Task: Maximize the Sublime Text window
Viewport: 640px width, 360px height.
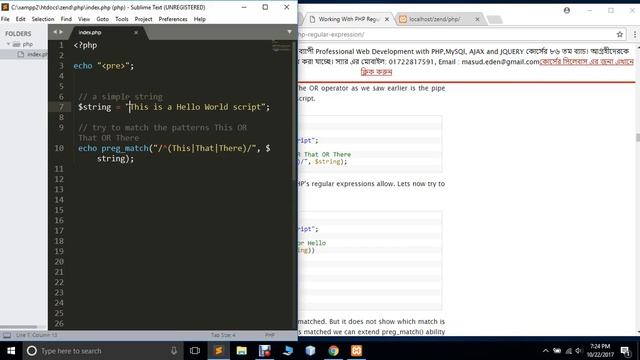Action: [x=265, y=7]
